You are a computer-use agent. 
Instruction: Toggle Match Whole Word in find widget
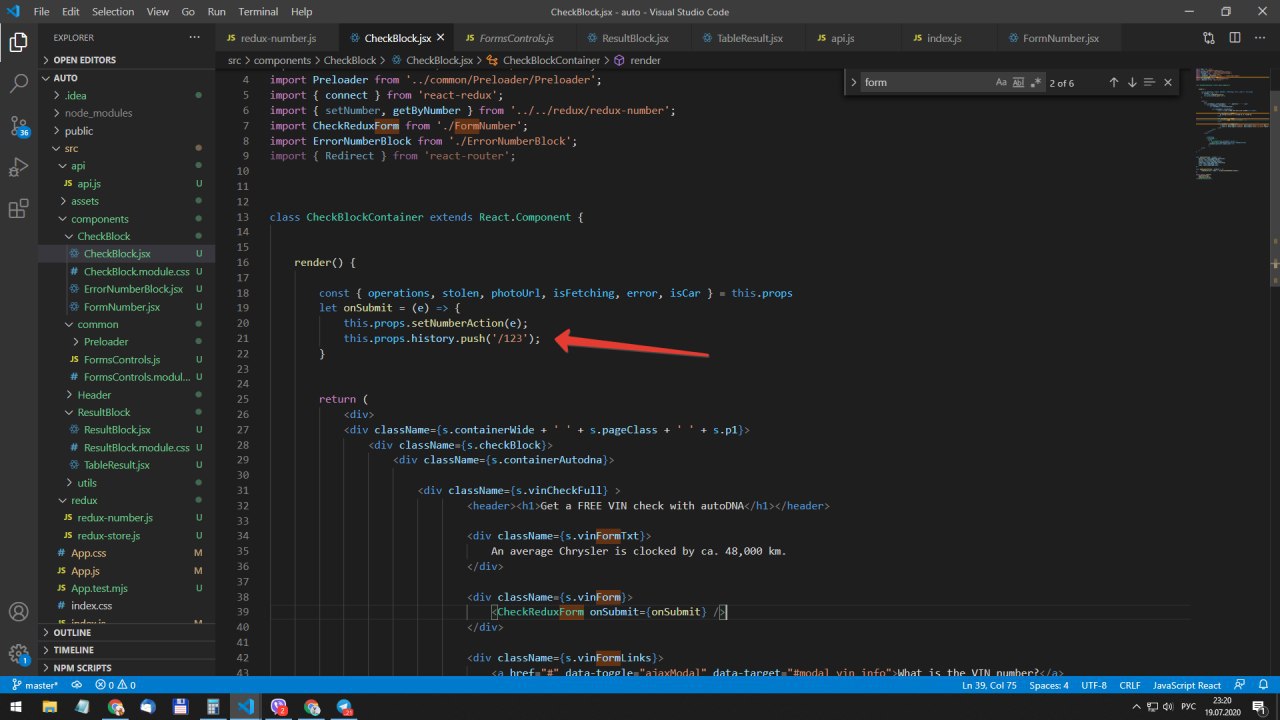1019,83
